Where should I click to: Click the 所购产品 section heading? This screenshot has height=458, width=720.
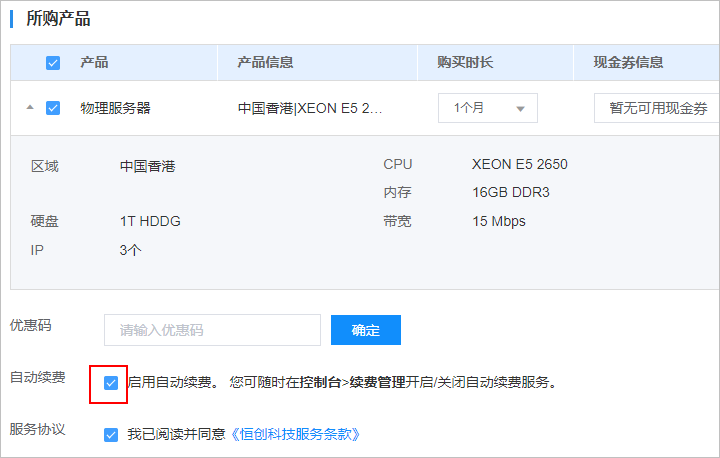58,19
